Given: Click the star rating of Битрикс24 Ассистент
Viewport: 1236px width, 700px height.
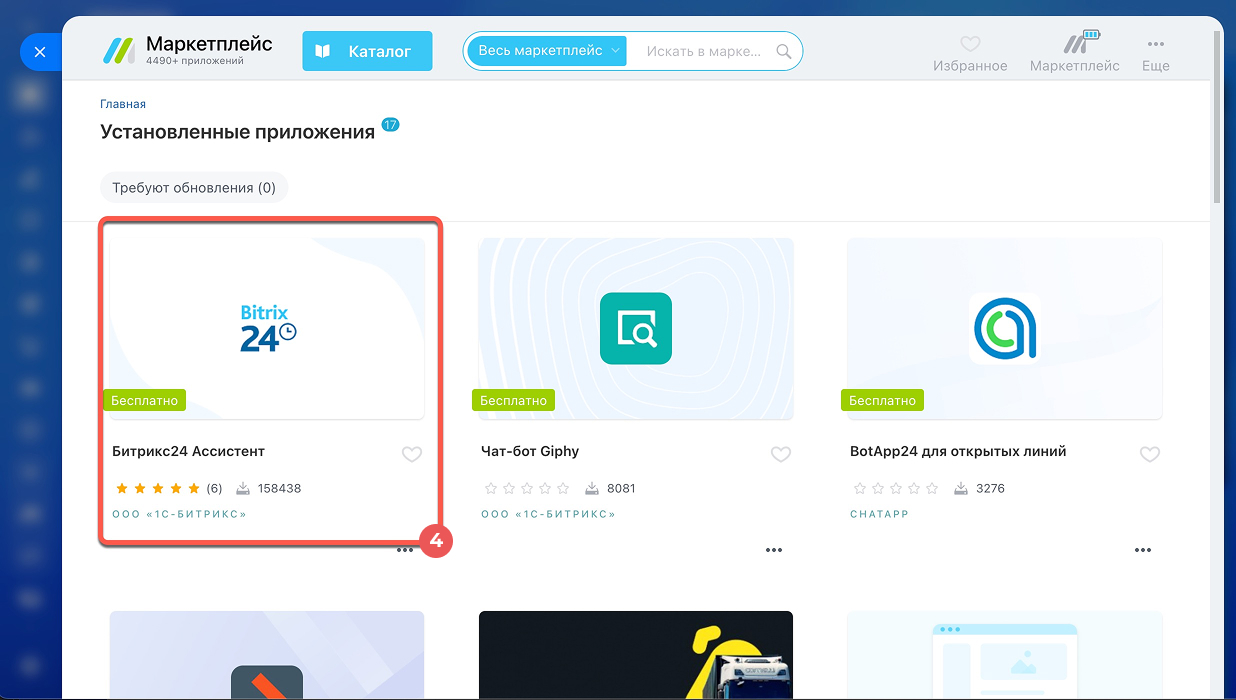Looking at the screenshot, I should click(x=157, y=489).
